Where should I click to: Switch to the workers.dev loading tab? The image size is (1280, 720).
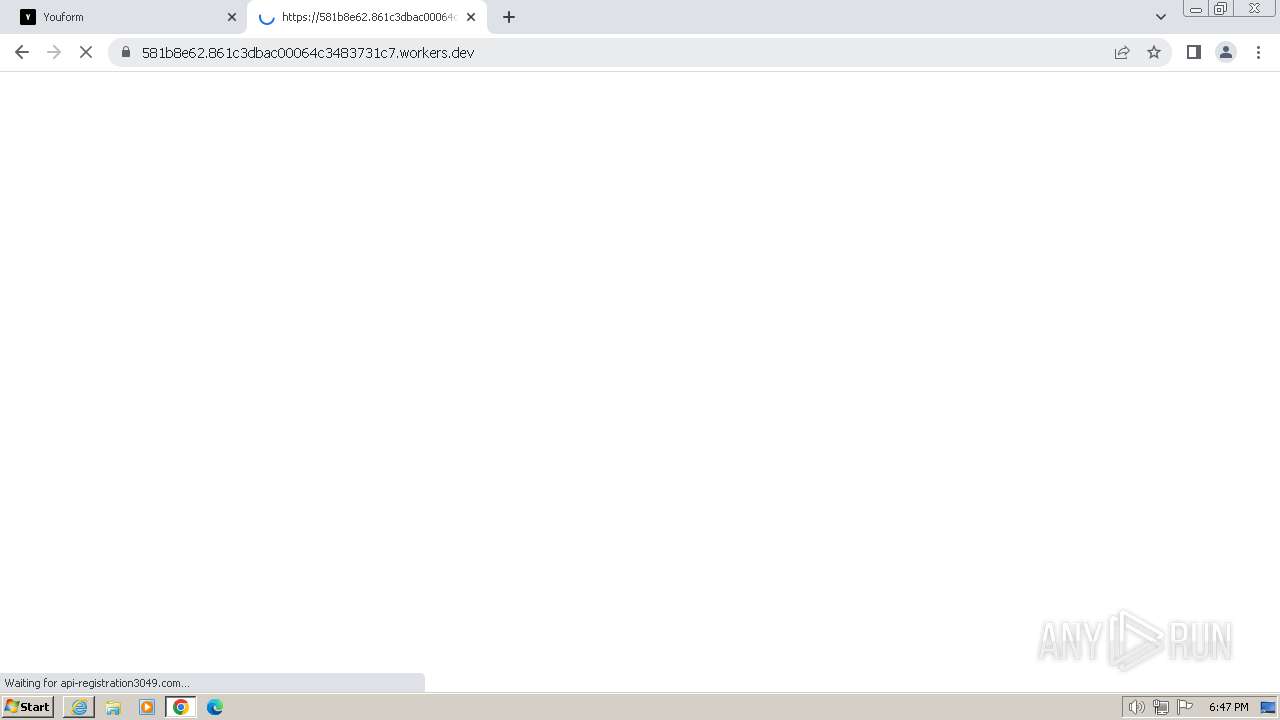click(367, 17)
